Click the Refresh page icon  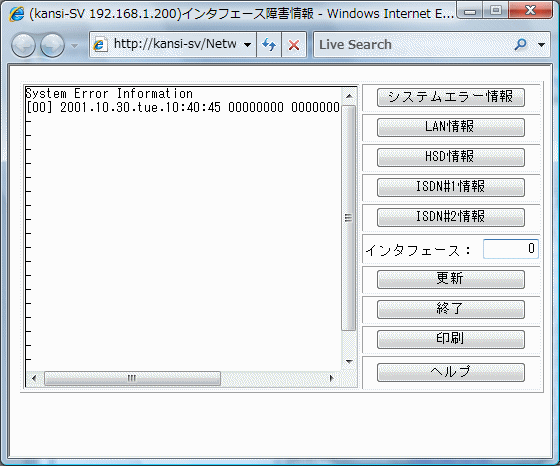pyautogui.click(x=269, y=45)
